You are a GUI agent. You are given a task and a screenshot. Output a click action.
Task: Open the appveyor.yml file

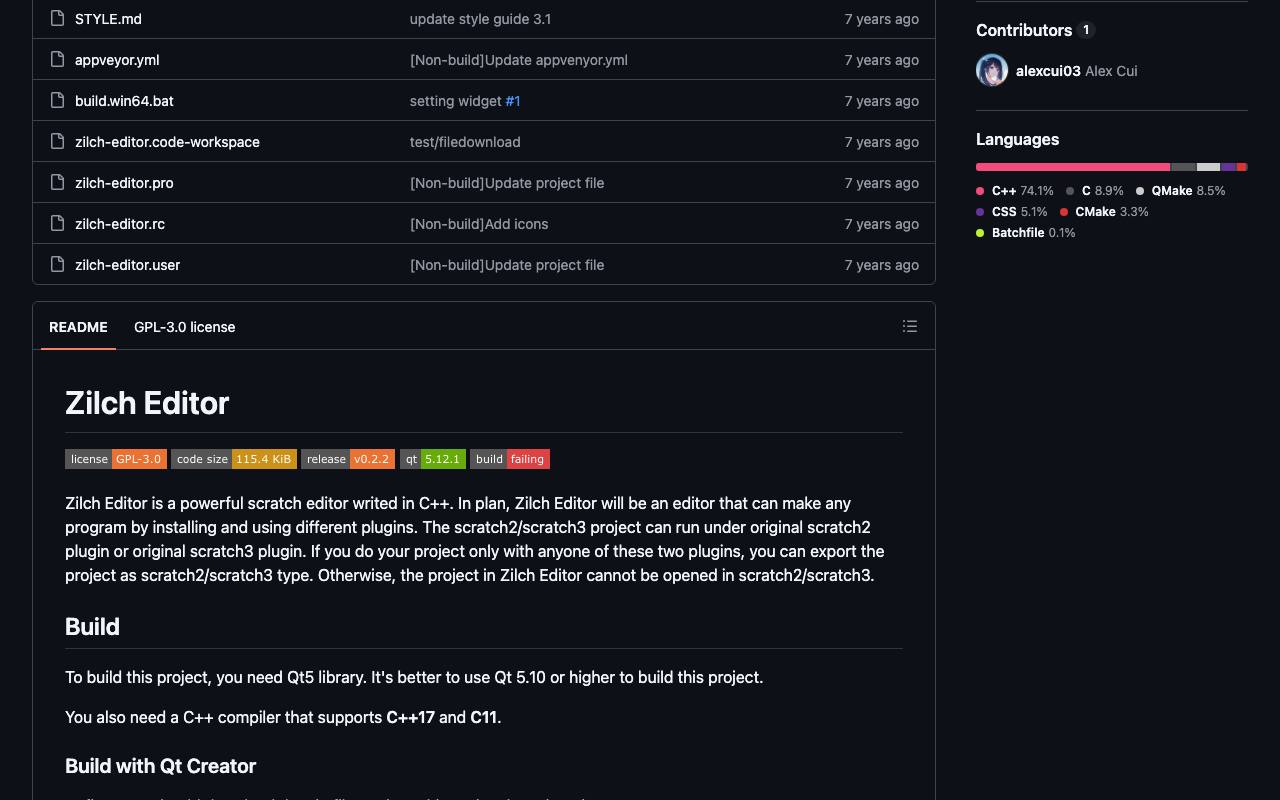click(x=117, y=60)
